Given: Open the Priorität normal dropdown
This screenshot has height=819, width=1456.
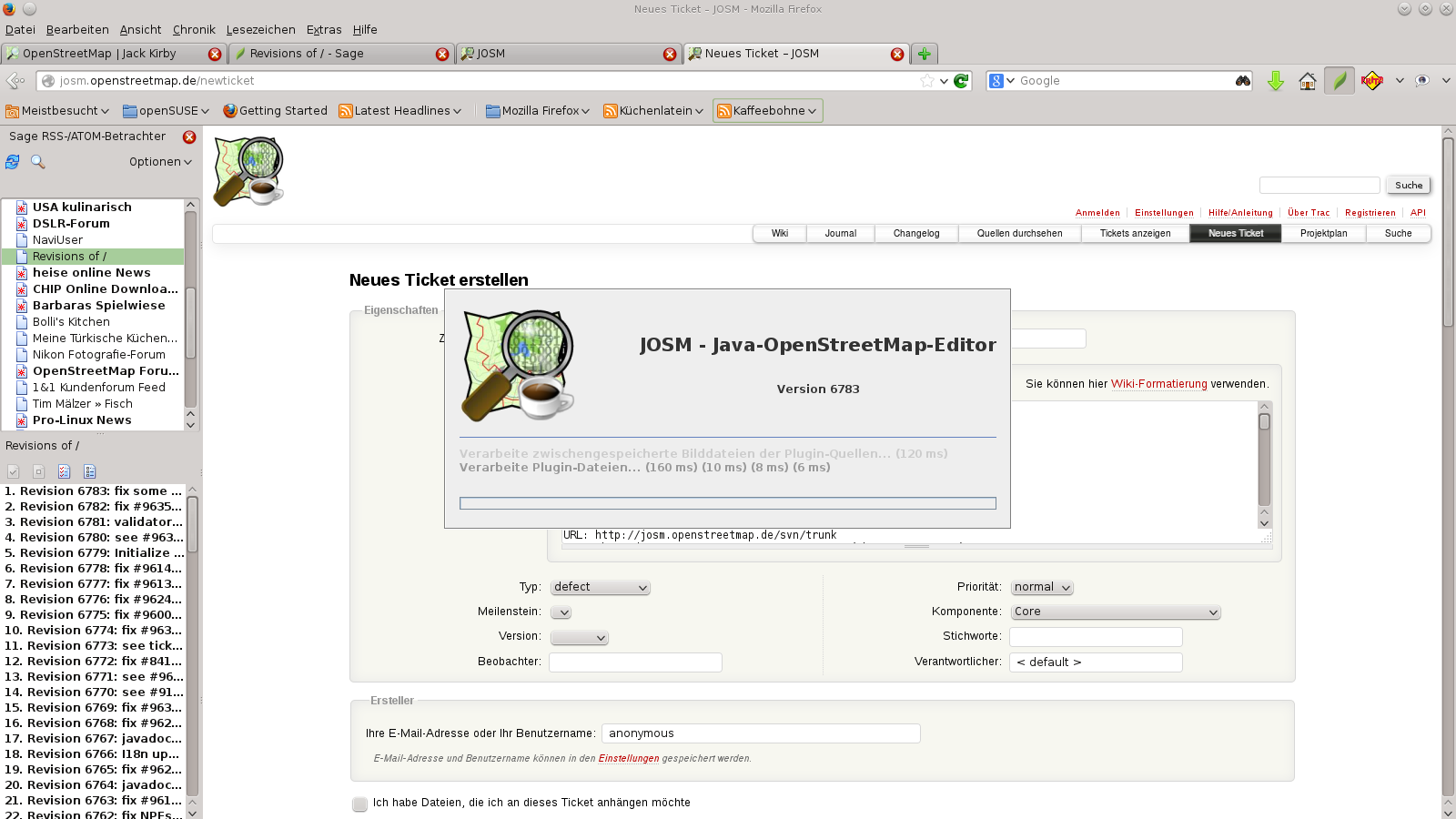Looking at the screenshot, I should point(1042,588).
